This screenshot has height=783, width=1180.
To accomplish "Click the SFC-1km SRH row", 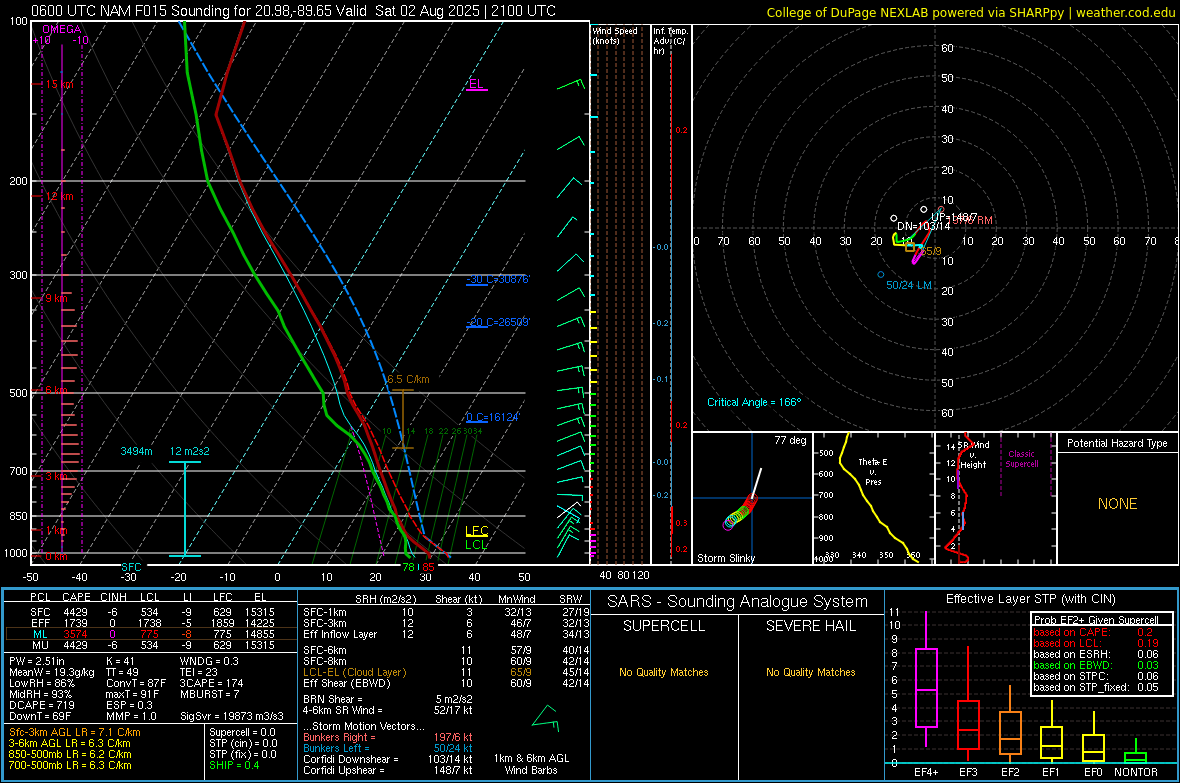I will [x=446, y=612].
